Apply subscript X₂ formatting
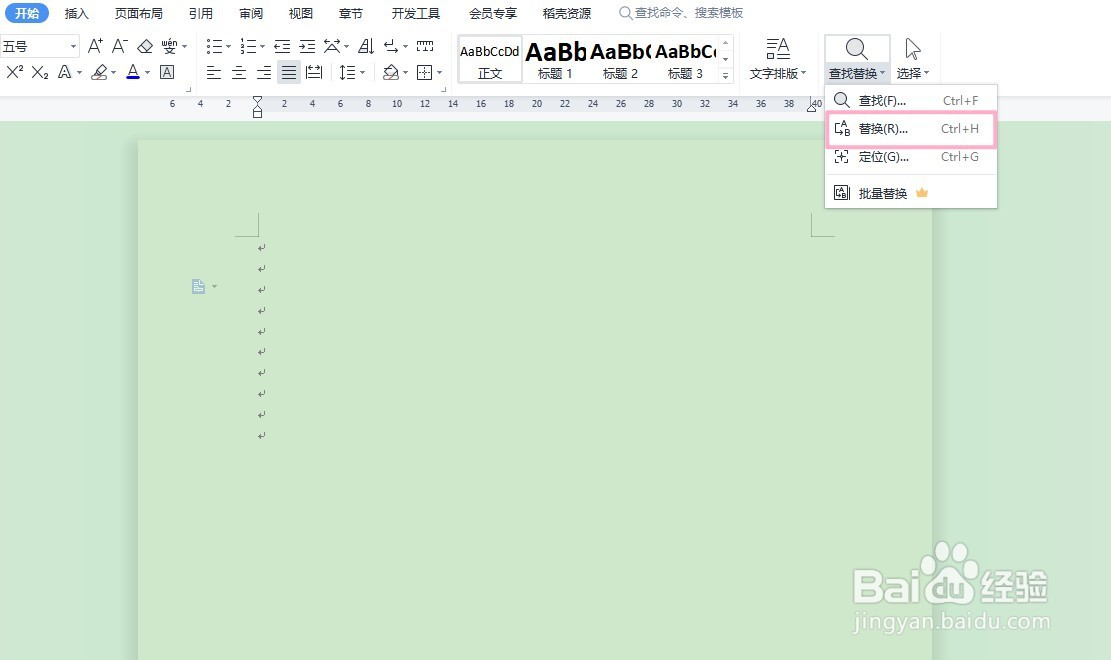This screenshot has width=1111, height=660. [40, 72]
